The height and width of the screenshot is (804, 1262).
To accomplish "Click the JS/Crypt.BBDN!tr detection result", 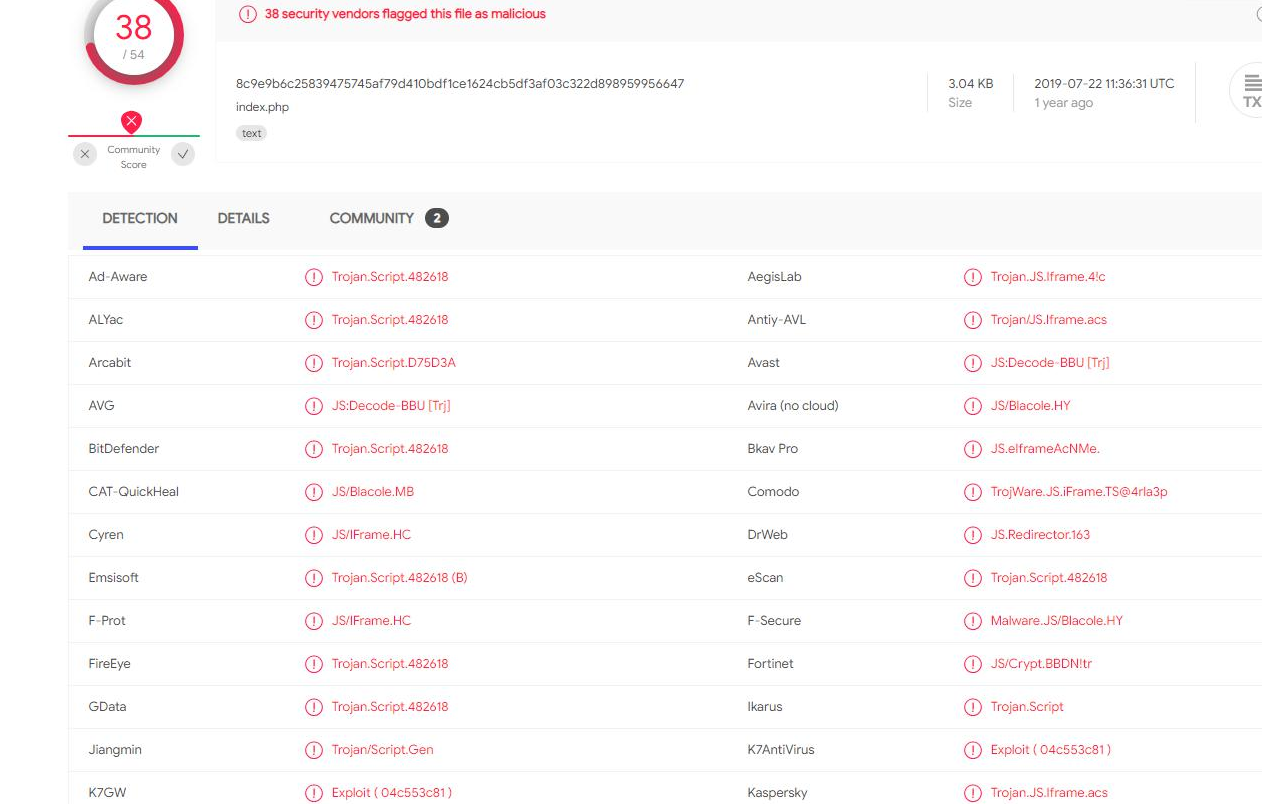I will (x=1042, y=664).
